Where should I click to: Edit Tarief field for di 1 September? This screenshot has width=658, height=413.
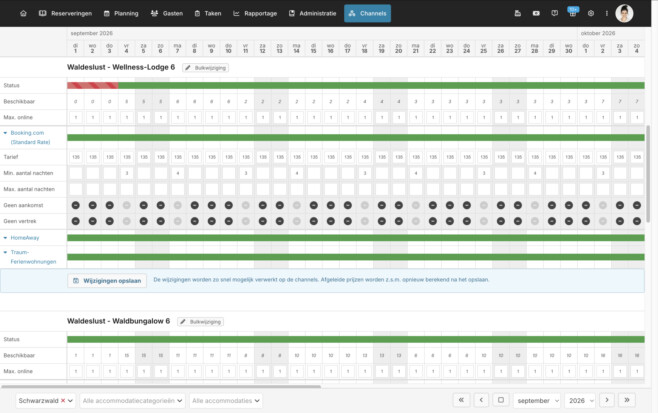[x=76, y=157]
